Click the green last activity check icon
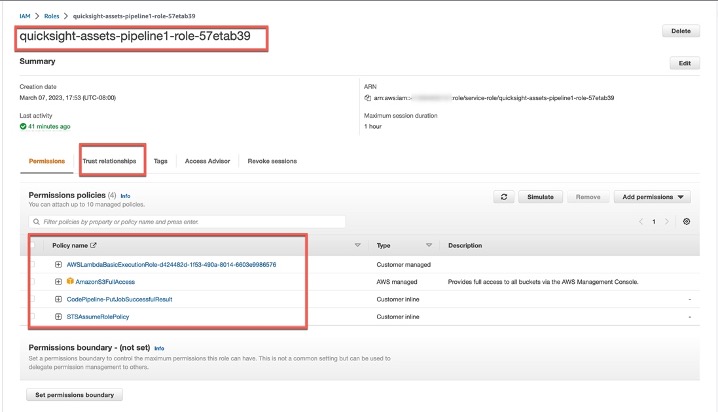 [x=23, y=126]
